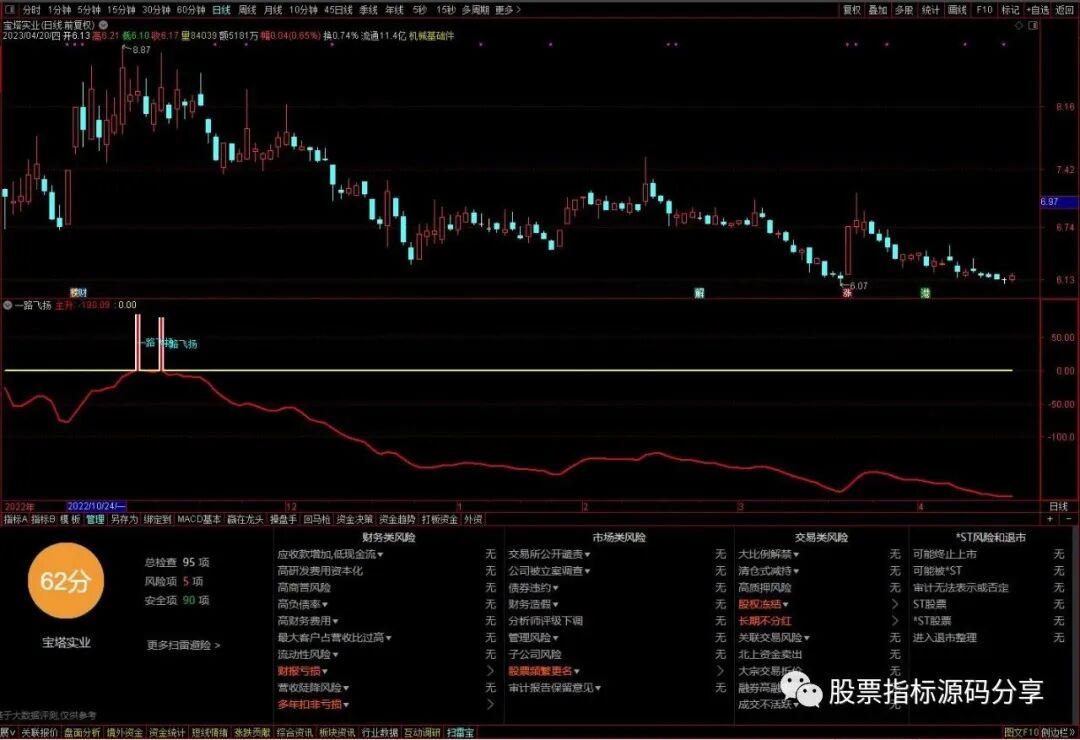Screen dimensions: 1080x740
Task: Open the arrow on 多年扣非亏损 row
Action: pos(490,704)
